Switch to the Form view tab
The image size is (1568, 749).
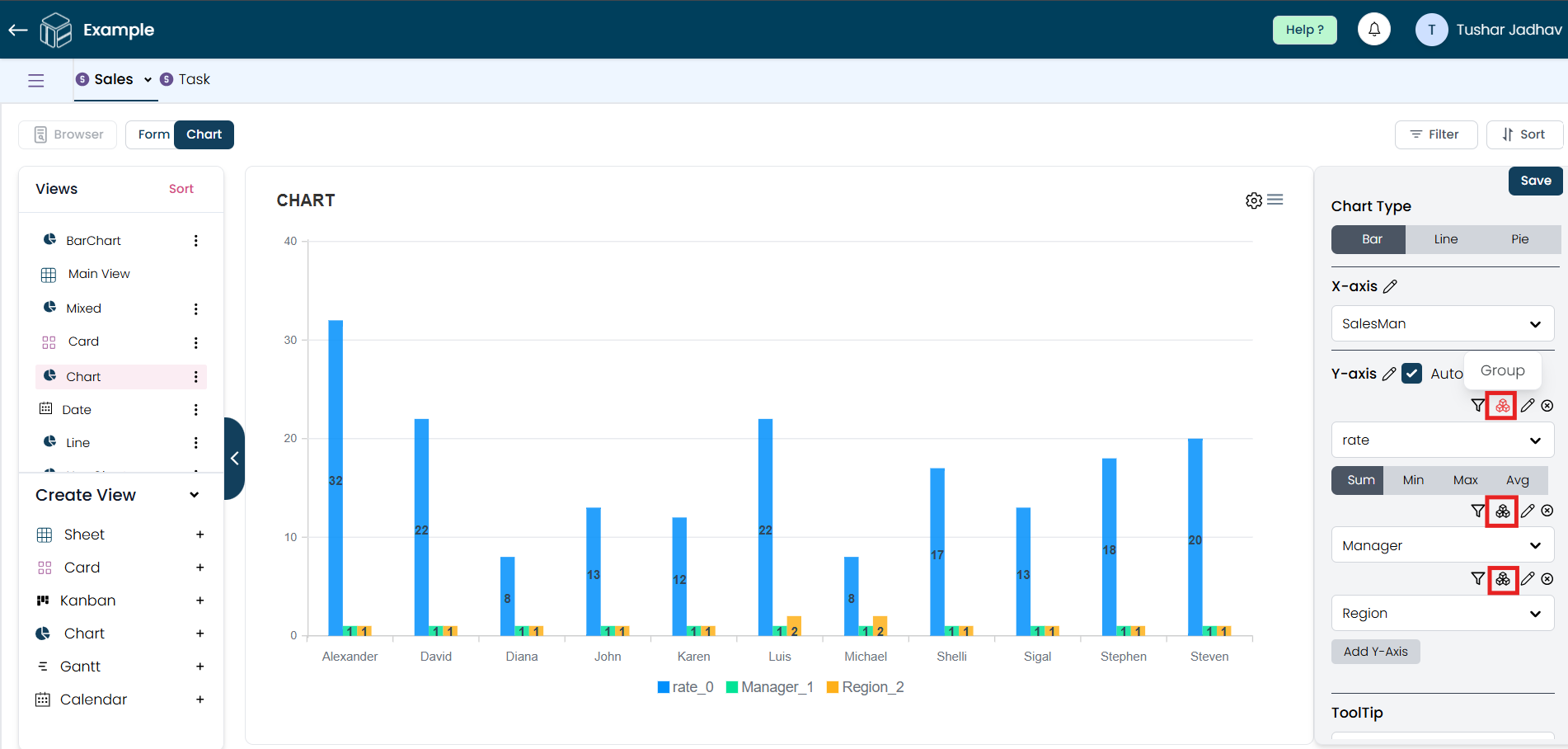tap(153, 134)
